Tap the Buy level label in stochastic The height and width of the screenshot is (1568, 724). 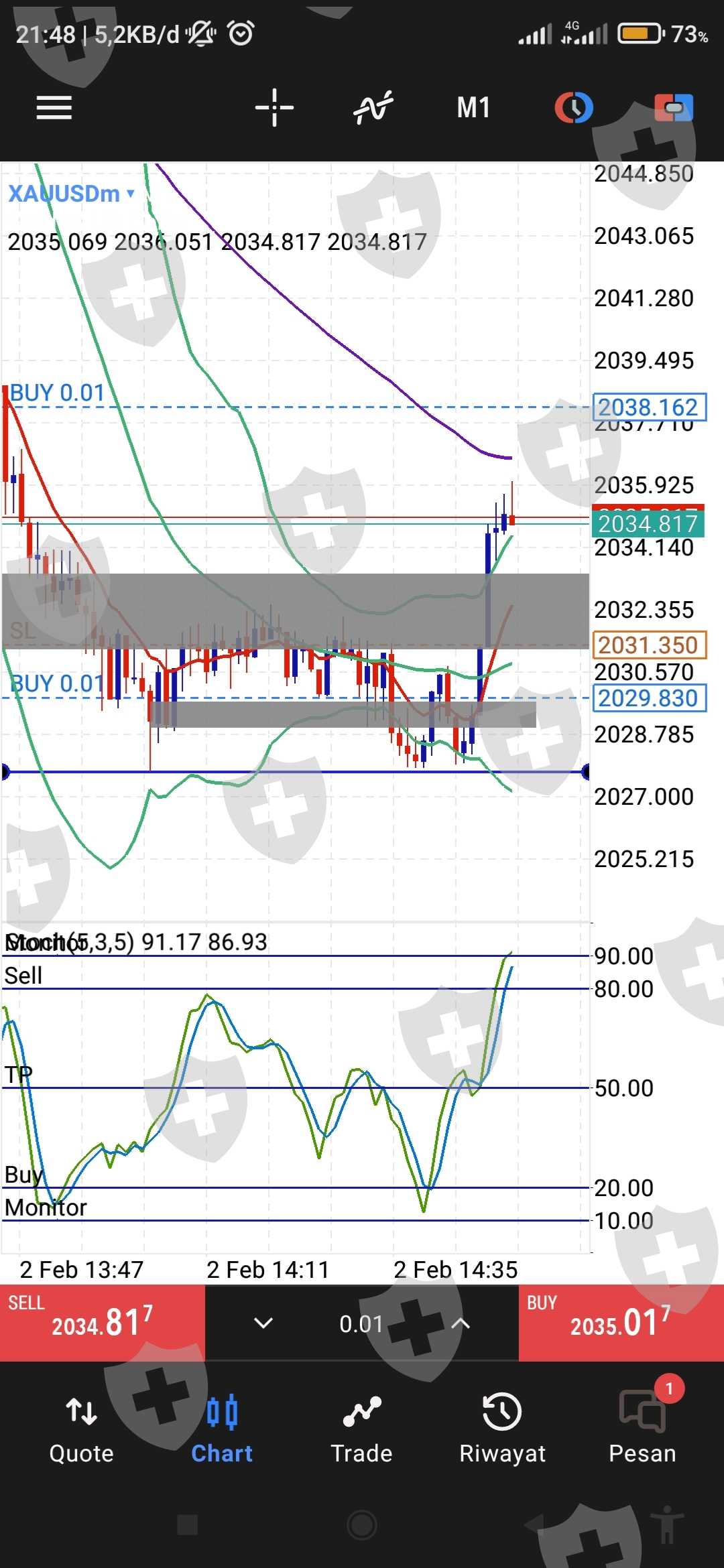[x=23, y=1175]
